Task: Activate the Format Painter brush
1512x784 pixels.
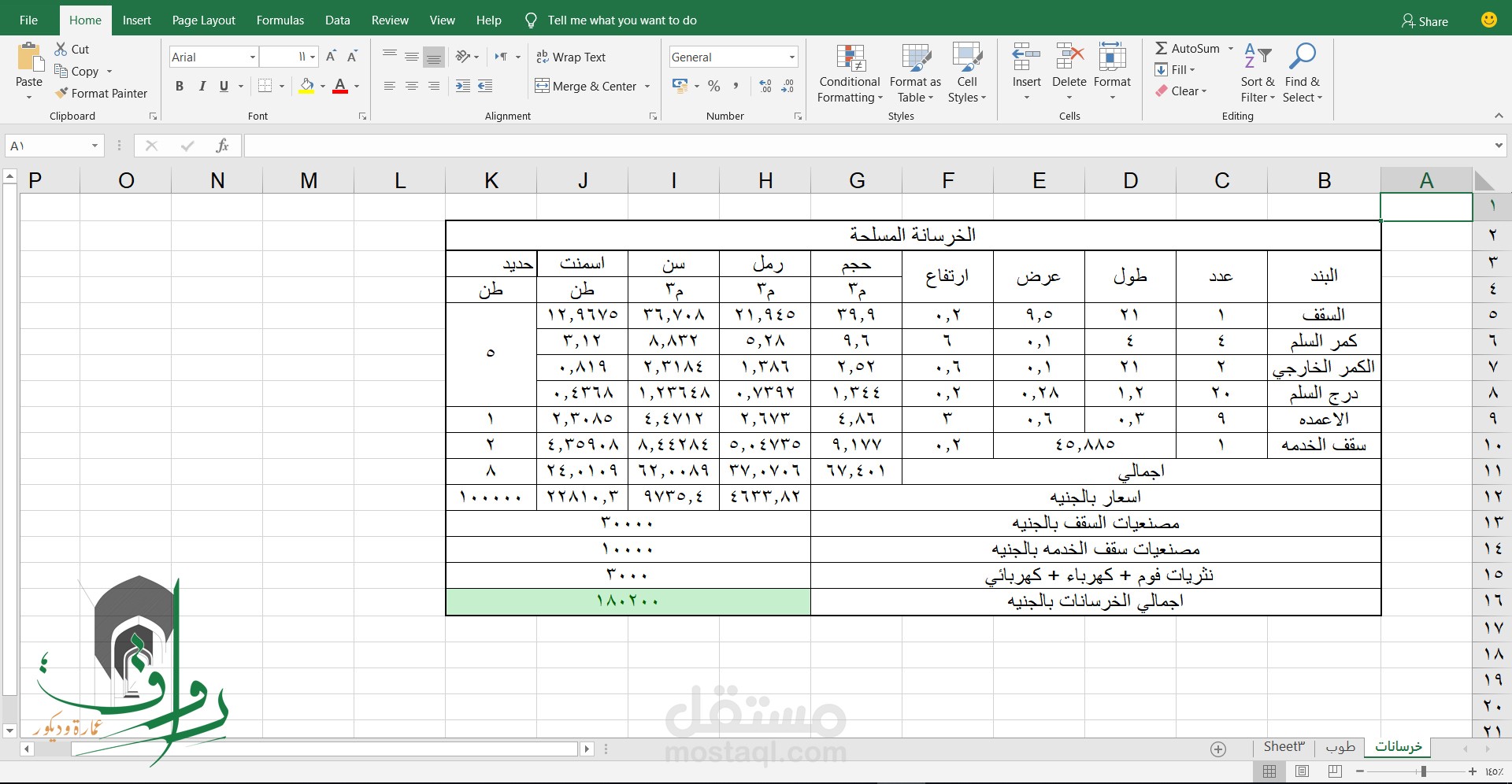Action: click(61, 93)
